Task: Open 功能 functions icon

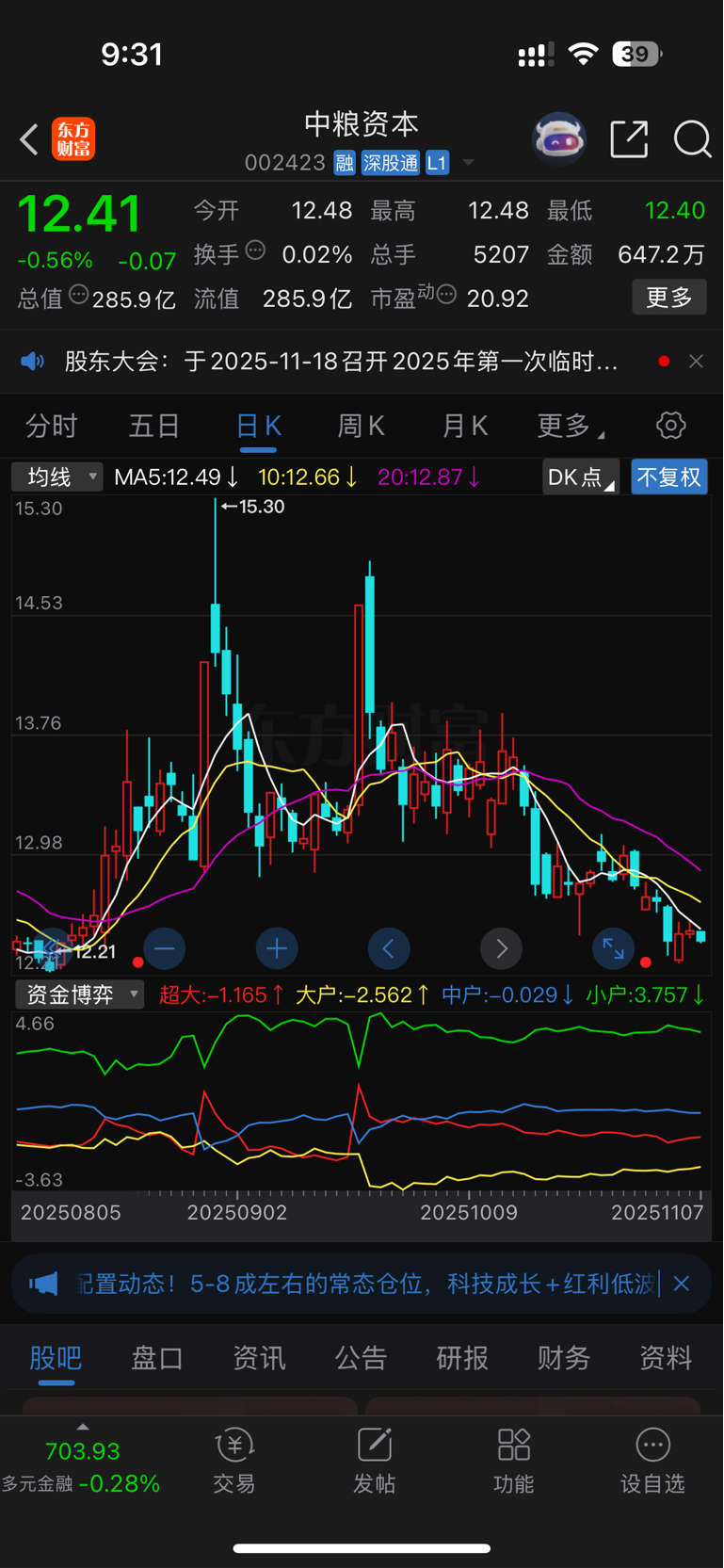Action: coord(514,1445)
